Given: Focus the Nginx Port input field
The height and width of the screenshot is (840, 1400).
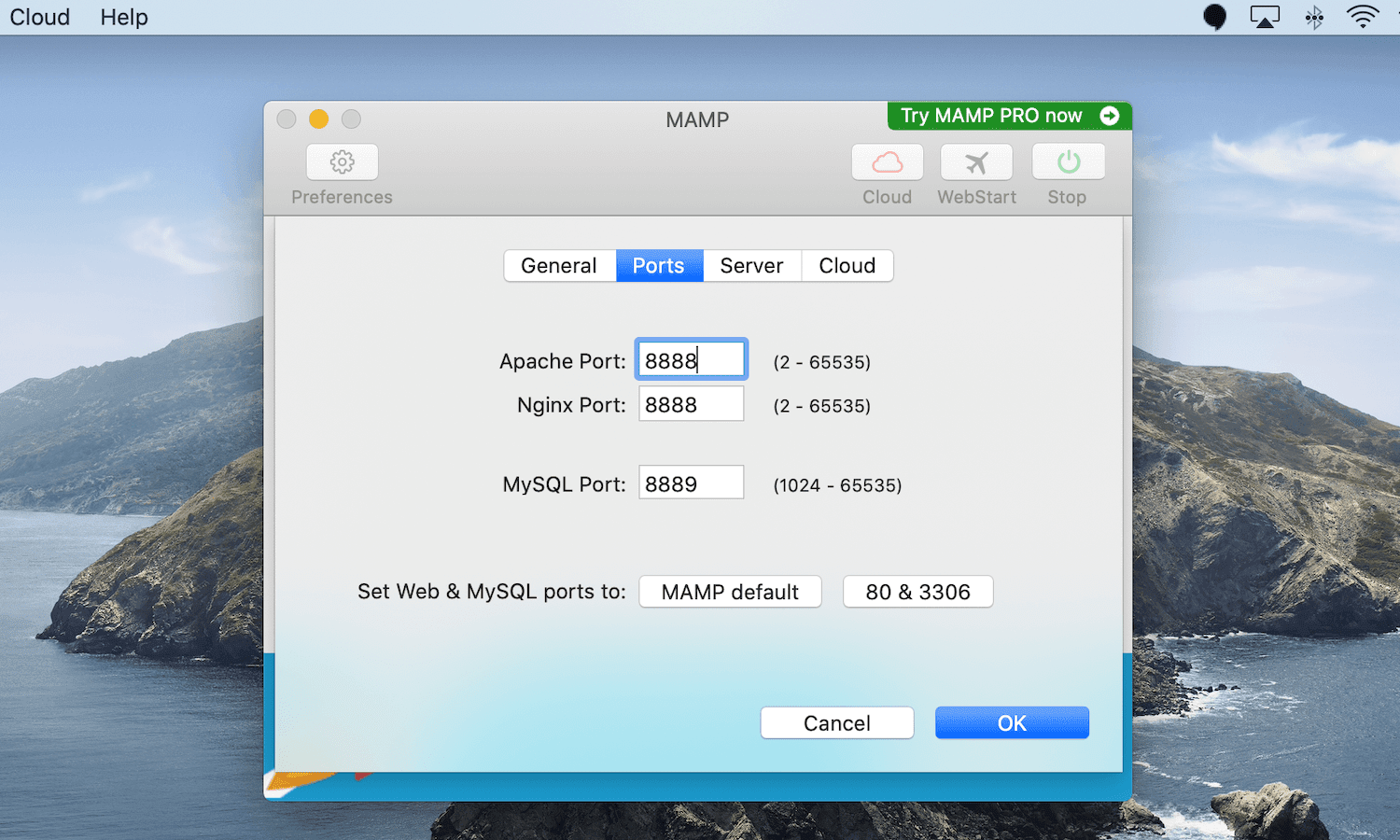Looking at the screenshot, I should 691,404.
